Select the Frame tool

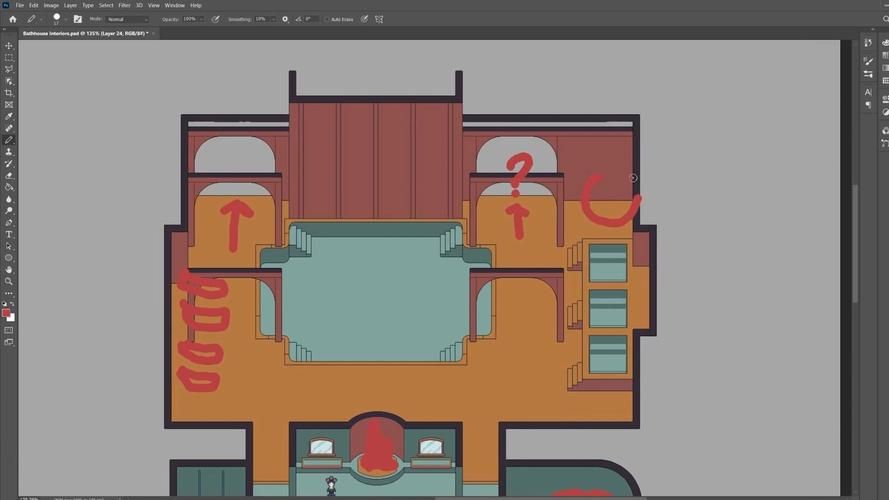(x=9, y=104)
